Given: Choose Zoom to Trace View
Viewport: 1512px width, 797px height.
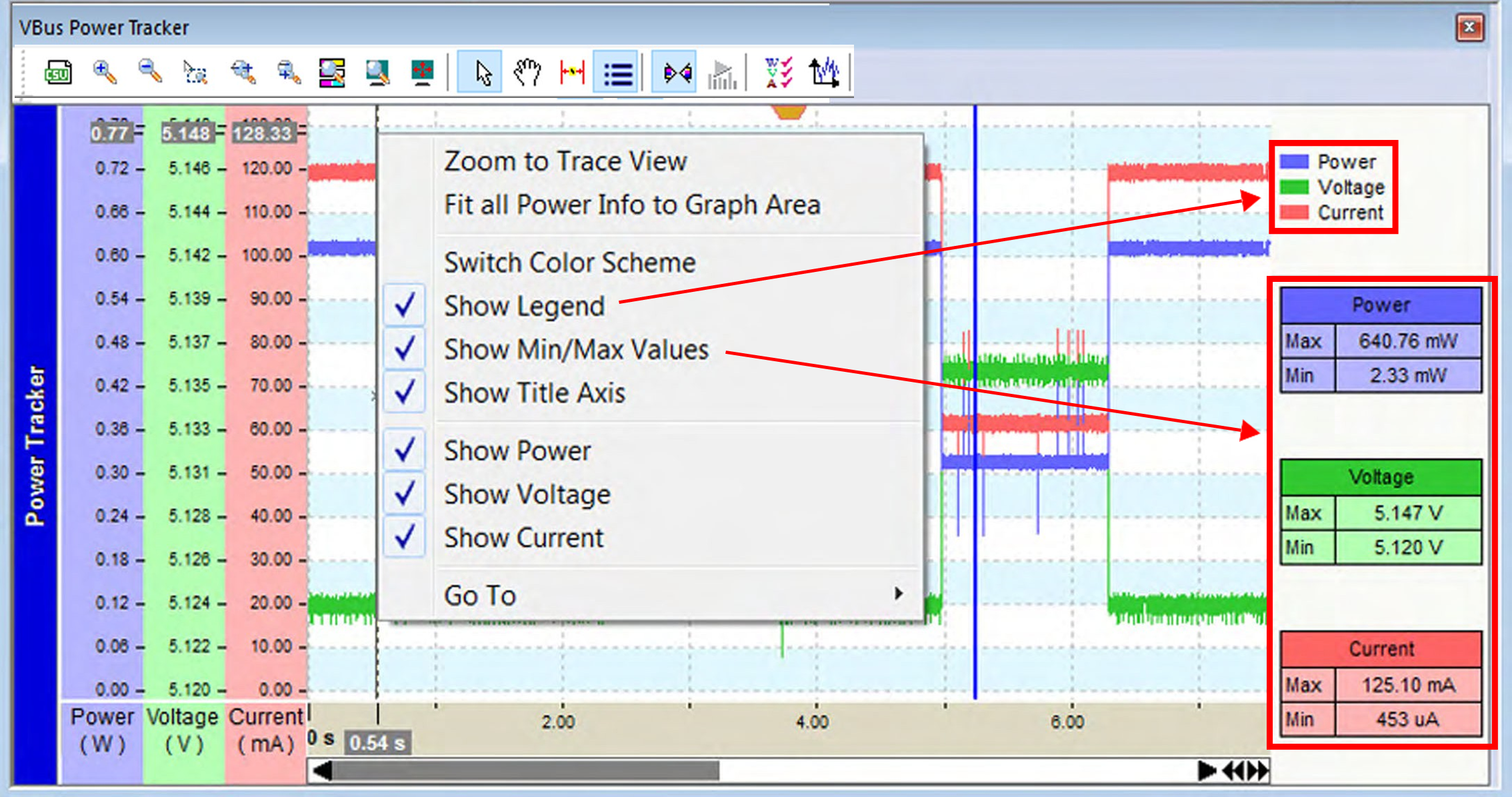Looking at the screenshot, I should pyautogui.click(x=565, y=161).
